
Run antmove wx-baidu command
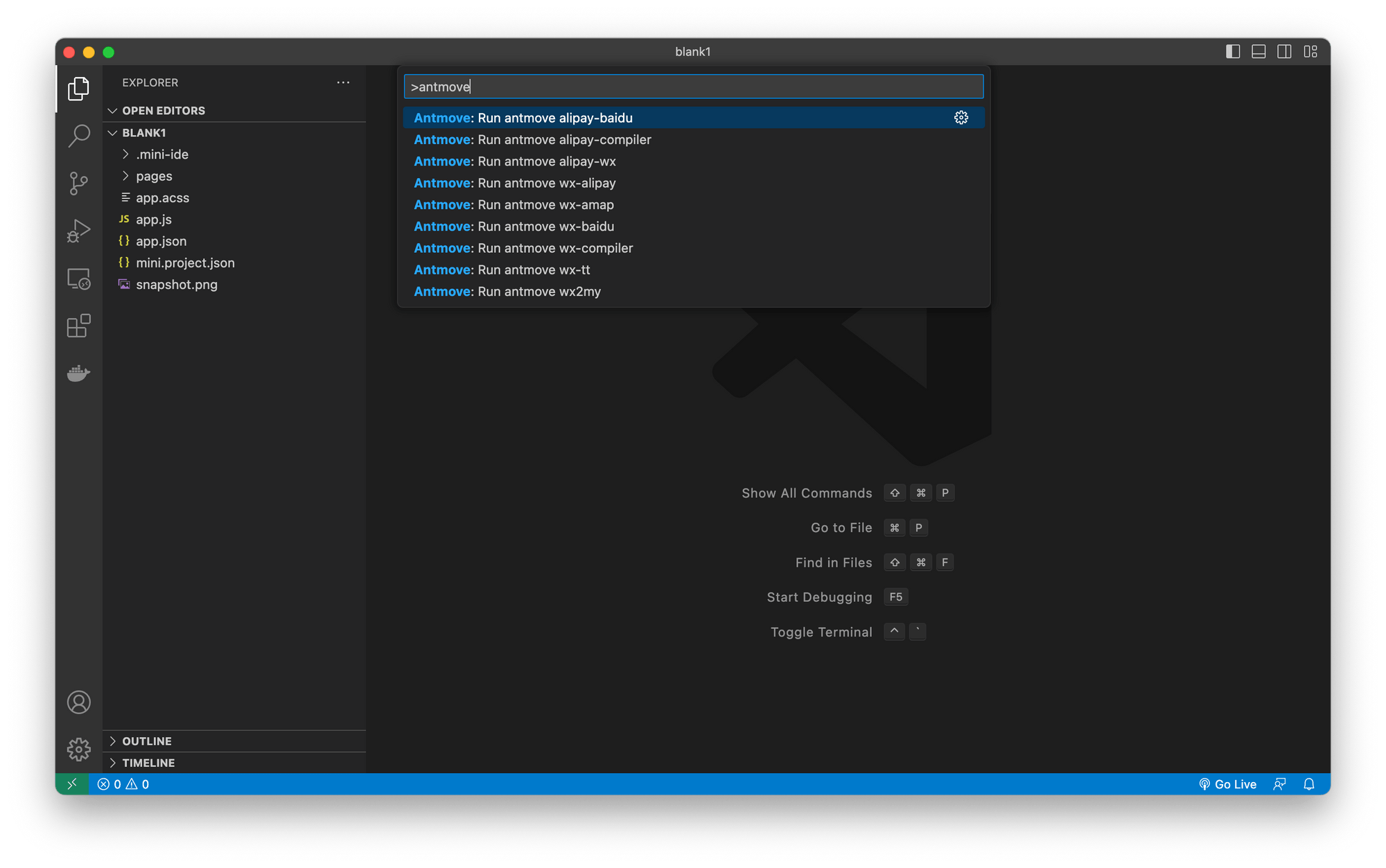click(694, 227)
